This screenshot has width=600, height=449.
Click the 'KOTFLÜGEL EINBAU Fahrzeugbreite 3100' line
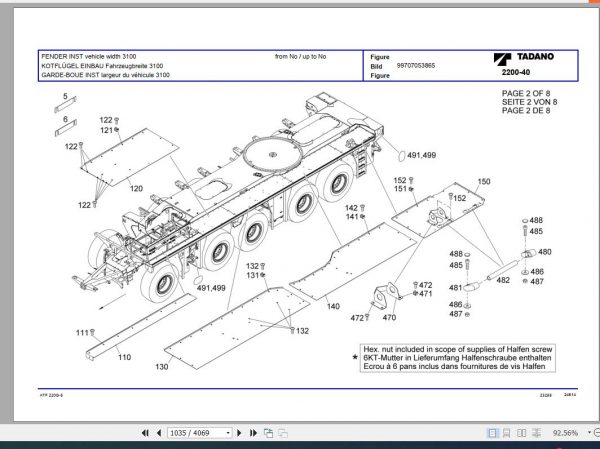pos(102,66)
